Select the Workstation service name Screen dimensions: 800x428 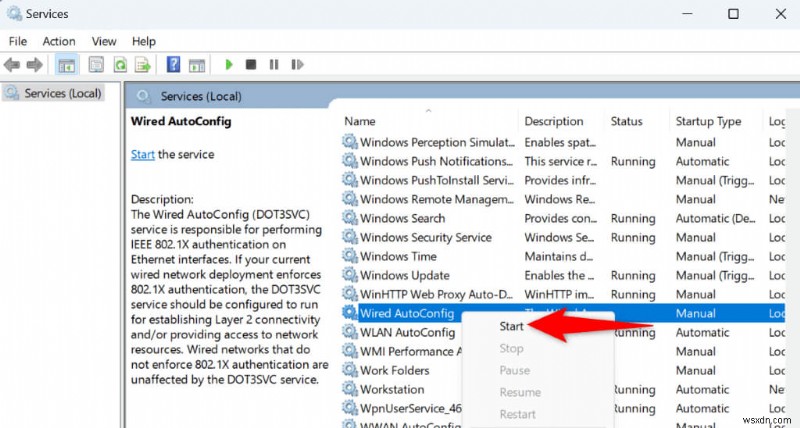click(x=392, y=390)
